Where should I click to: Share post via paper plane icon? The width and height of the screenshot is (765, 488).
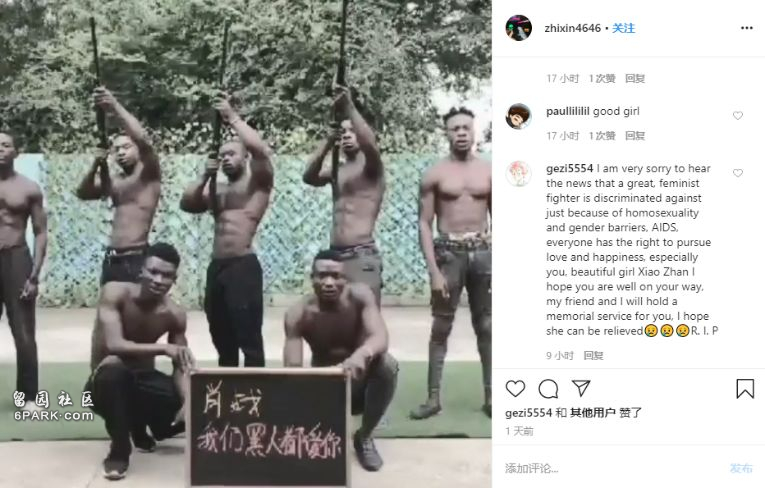(581, 388)
